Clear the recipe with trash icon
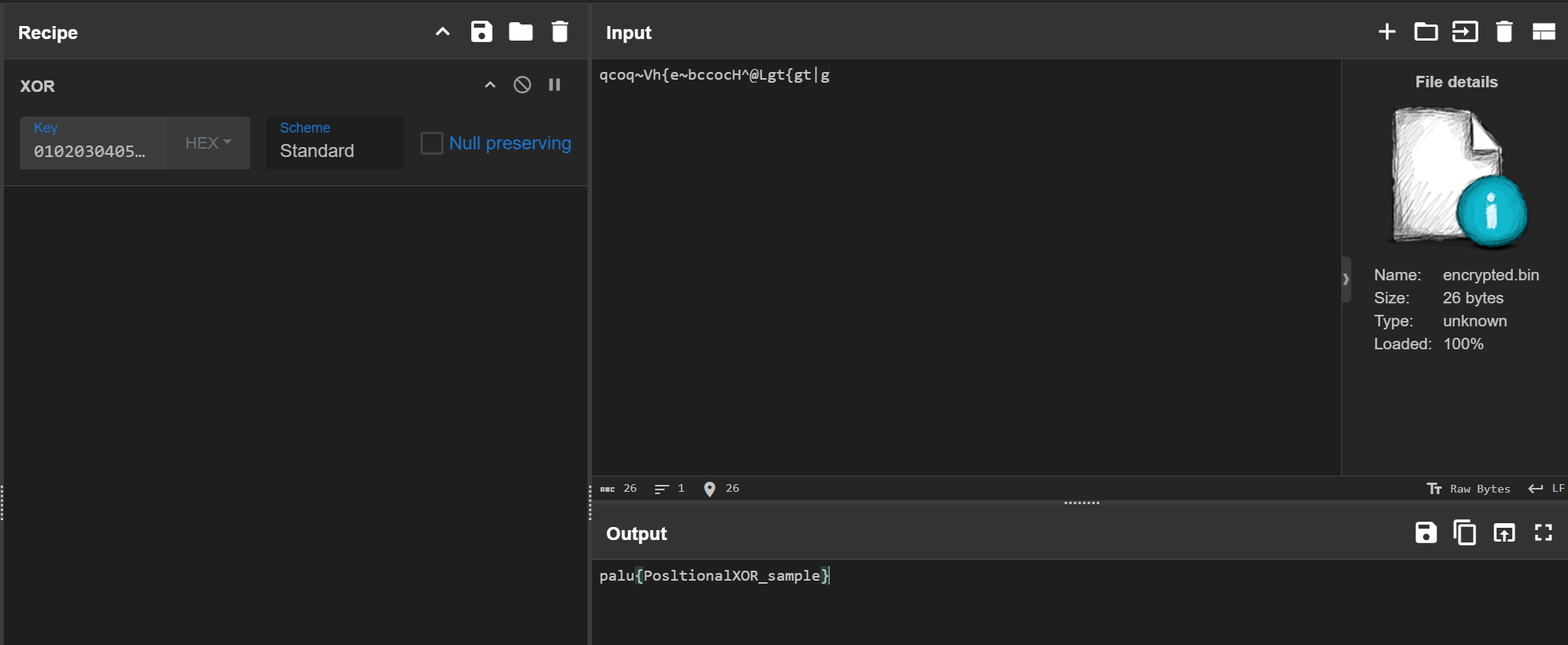 [x=560, y=32]
